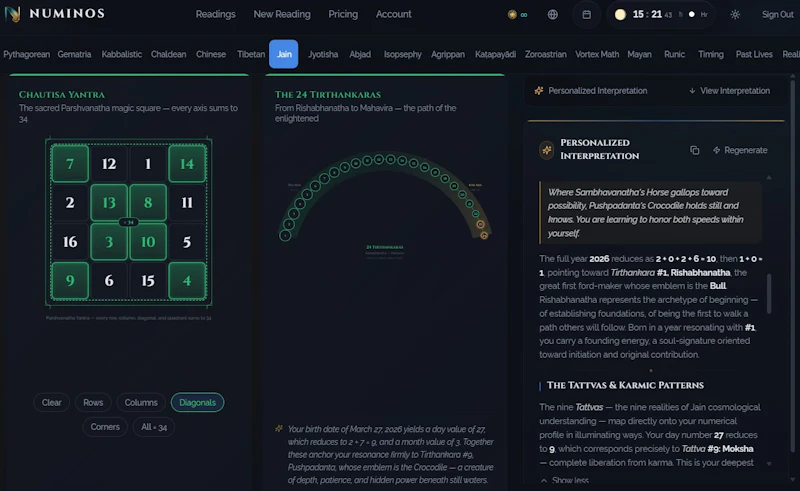Image resolution: width=800 pixels, height=491 pixels.
Task: Click the 'Chautisa Yantra' panel title
Action: [x=62, y=94]
